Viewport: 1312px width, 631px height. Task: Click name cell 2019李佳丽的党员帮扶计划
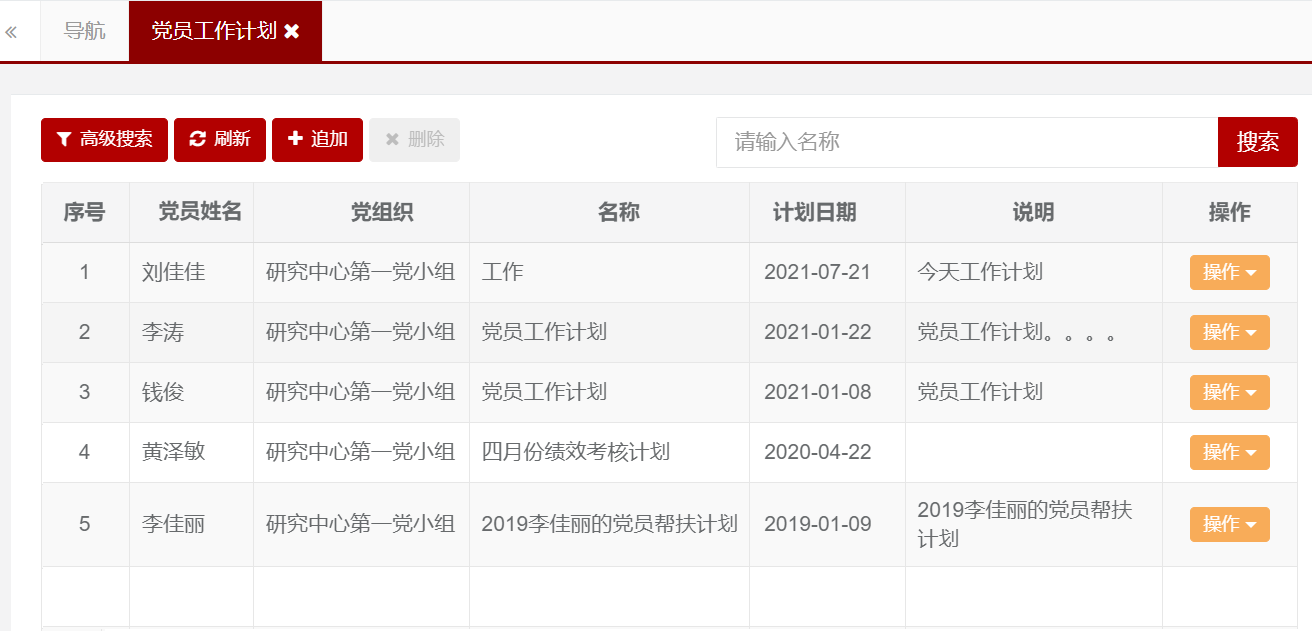(610, 524)
